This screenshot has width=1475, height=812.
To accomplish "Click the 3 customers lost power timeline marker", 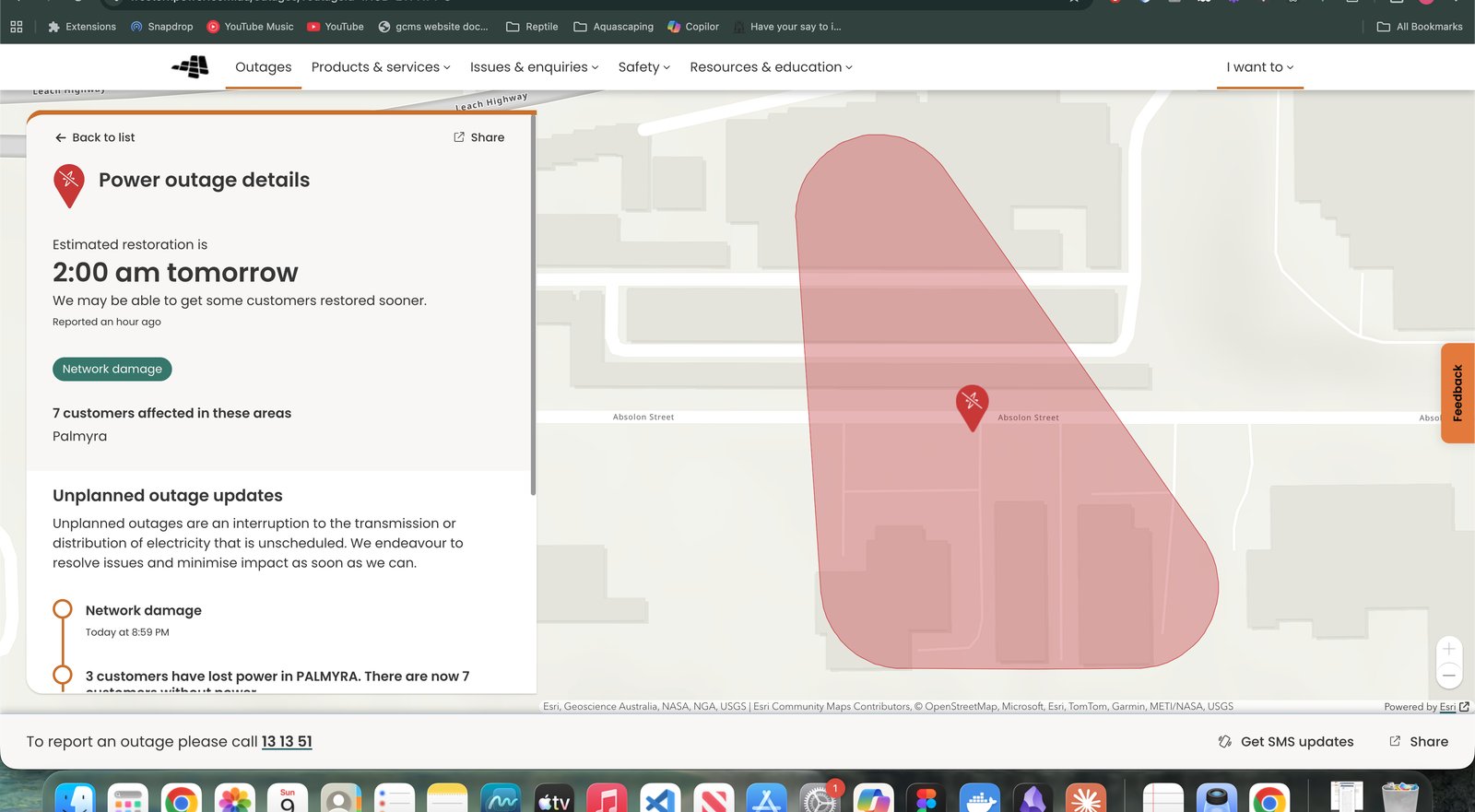I will (x=63, y=676).
